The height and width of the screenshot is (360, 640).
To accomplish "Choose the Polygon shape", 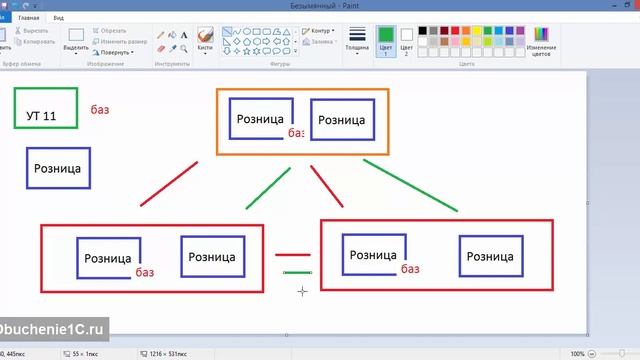I will pyautogui.click(x=276, y=32).
